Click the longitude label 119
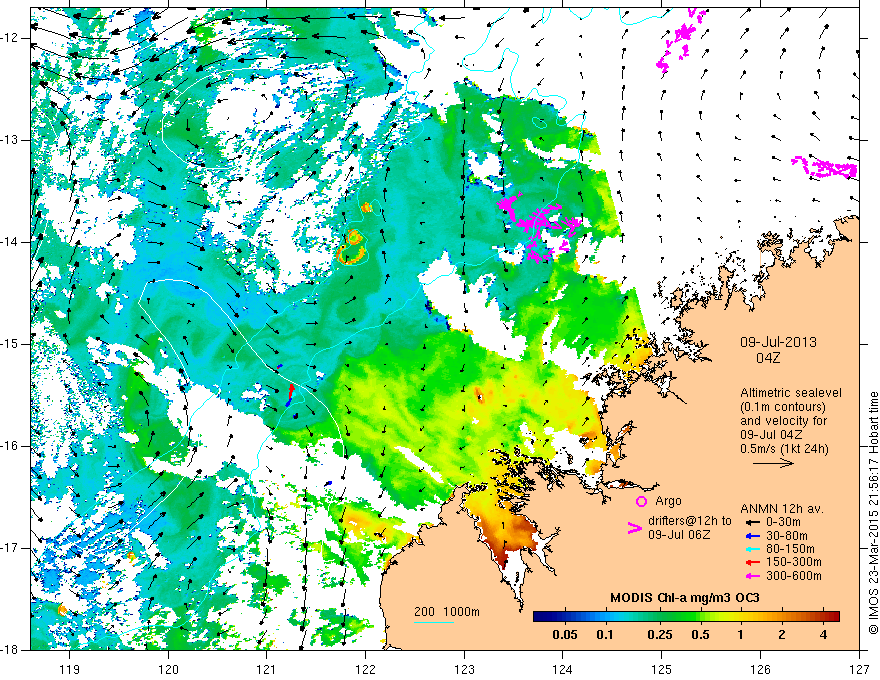The image size is (880, 680). click(x=69, y=669)
